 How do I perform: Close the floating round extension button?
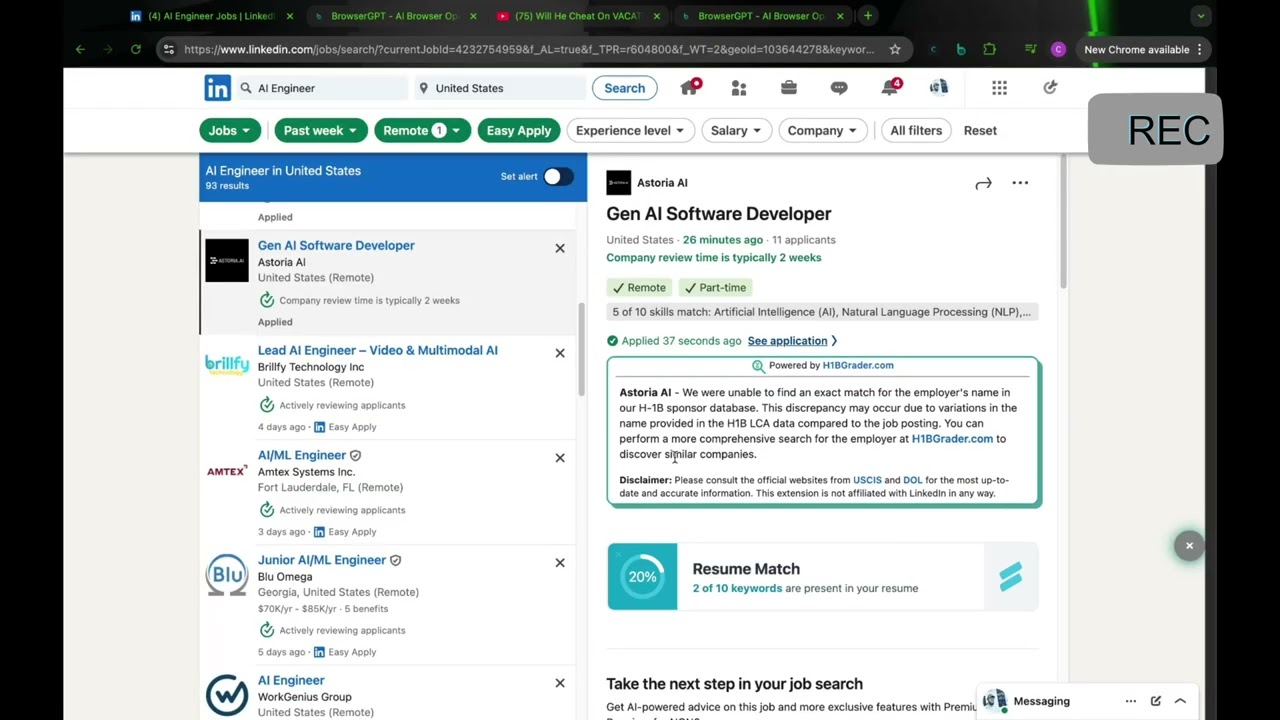[x=1189, y=546]
